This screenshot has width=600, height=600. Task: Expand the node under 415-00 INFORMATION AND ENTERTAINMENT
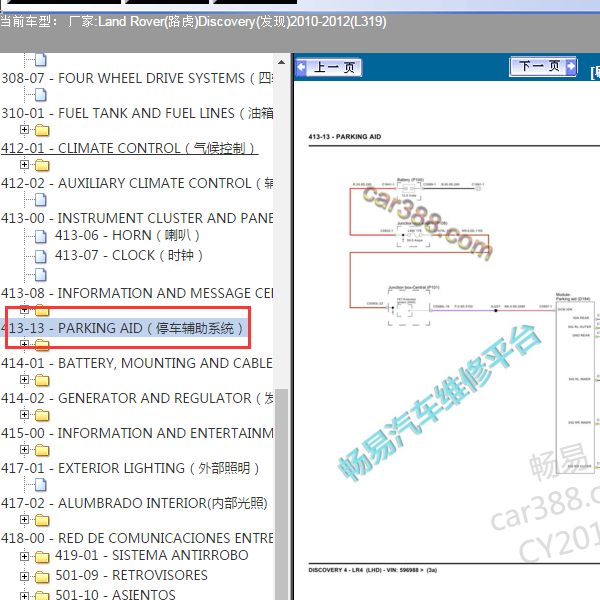[24, 450]
